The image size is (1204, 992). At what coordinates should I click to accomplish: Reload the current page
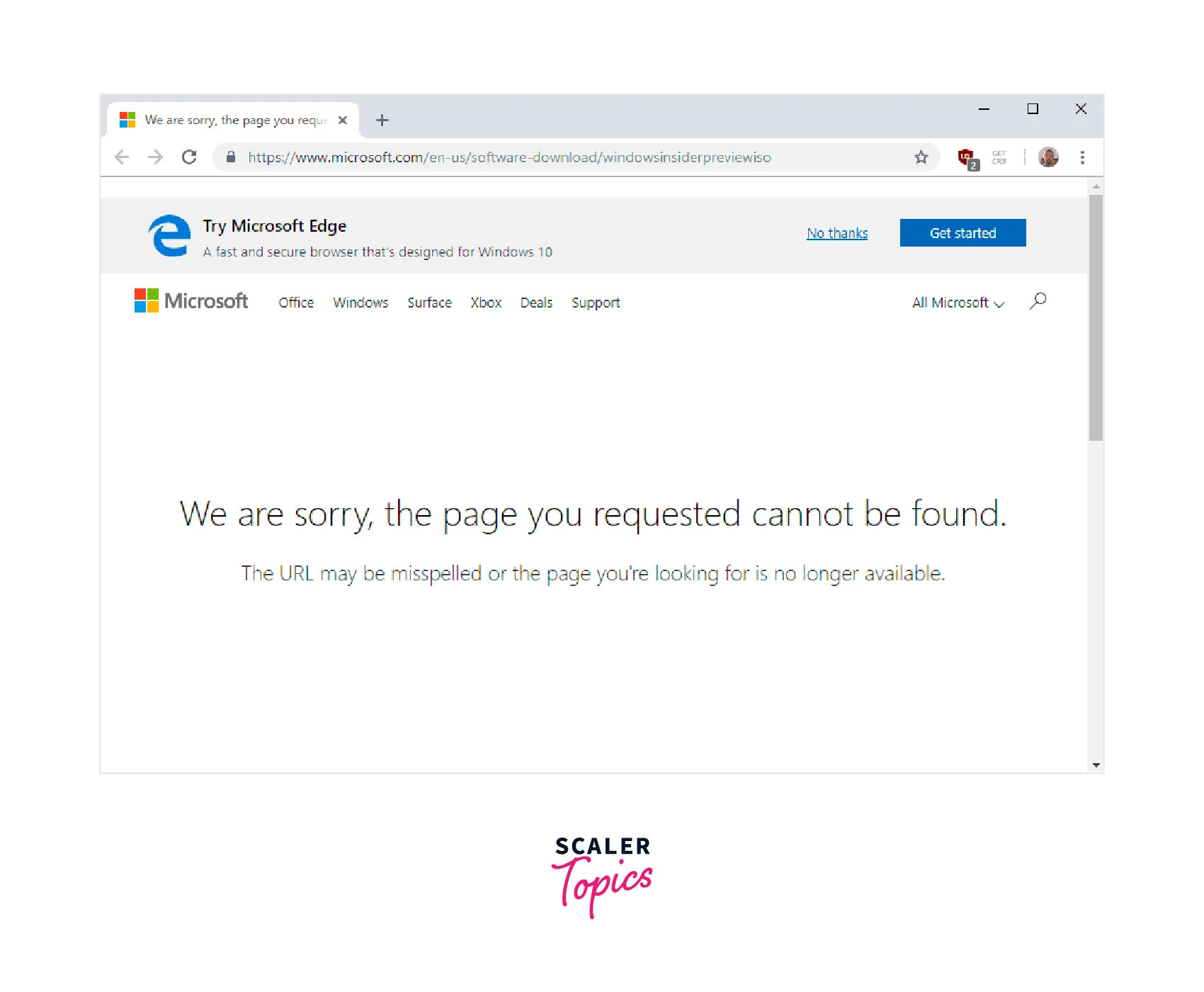pos(189,157)
